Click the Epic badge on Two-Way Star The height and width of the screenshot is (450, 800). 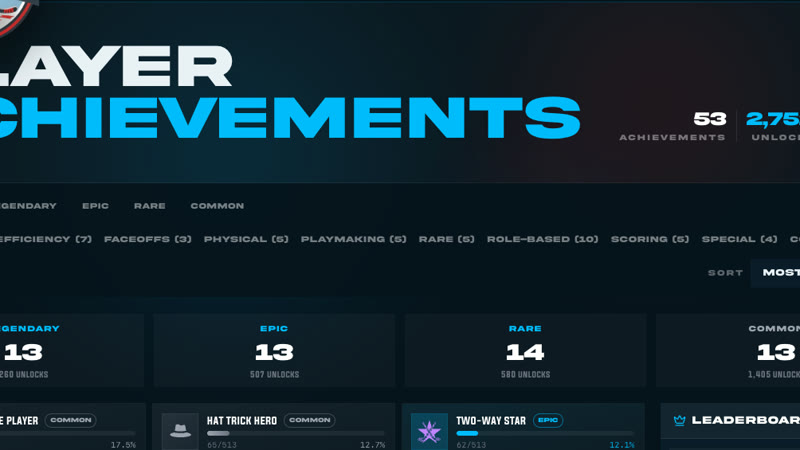548,420
